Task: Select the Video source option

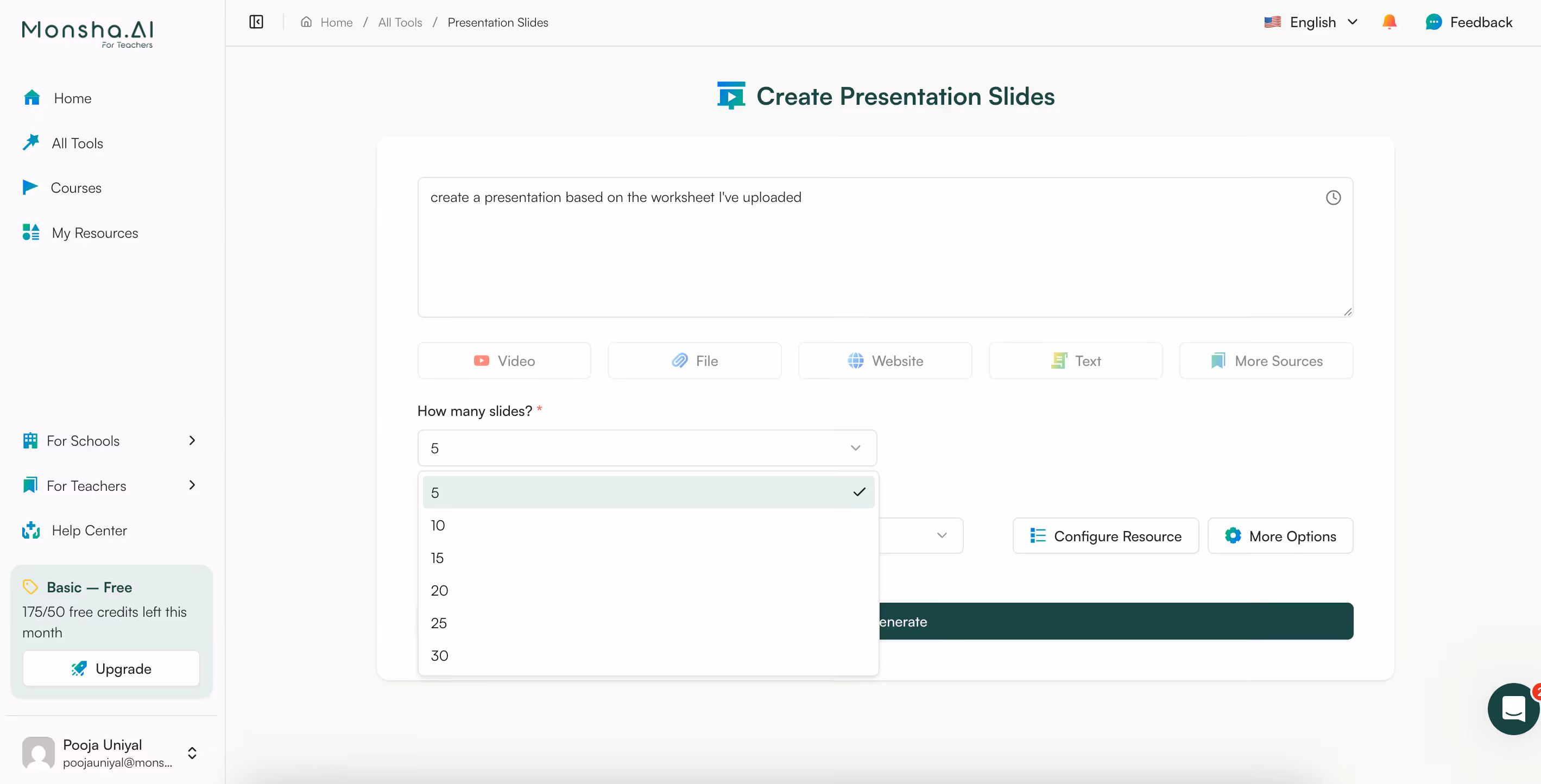Action: click(504, 360)
